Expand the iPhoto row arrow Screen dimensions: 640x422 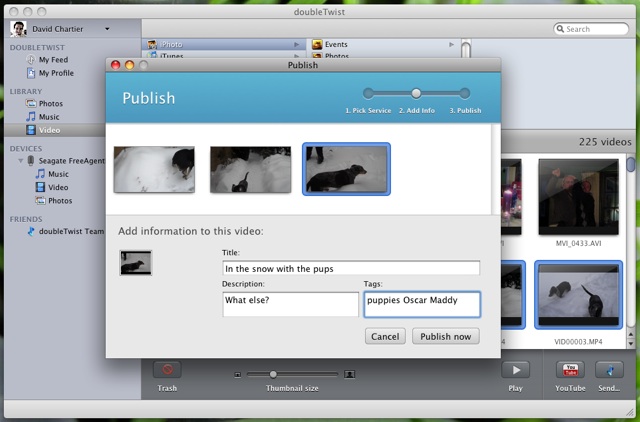pyautogui.click(x=297, y=44)
